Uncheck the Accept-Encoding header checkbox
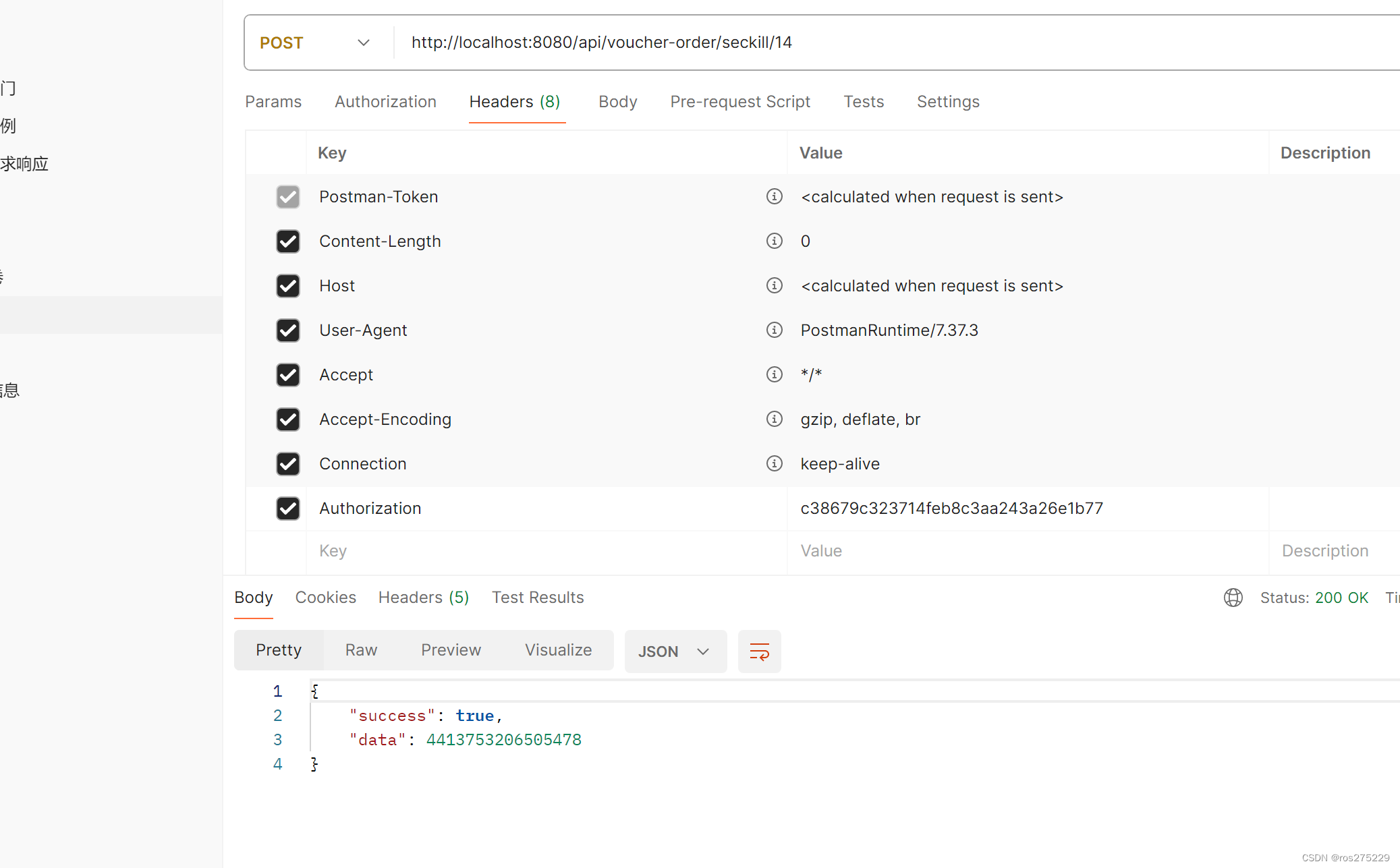Viewport: 1400px width, 868px height. click(288, 419)
